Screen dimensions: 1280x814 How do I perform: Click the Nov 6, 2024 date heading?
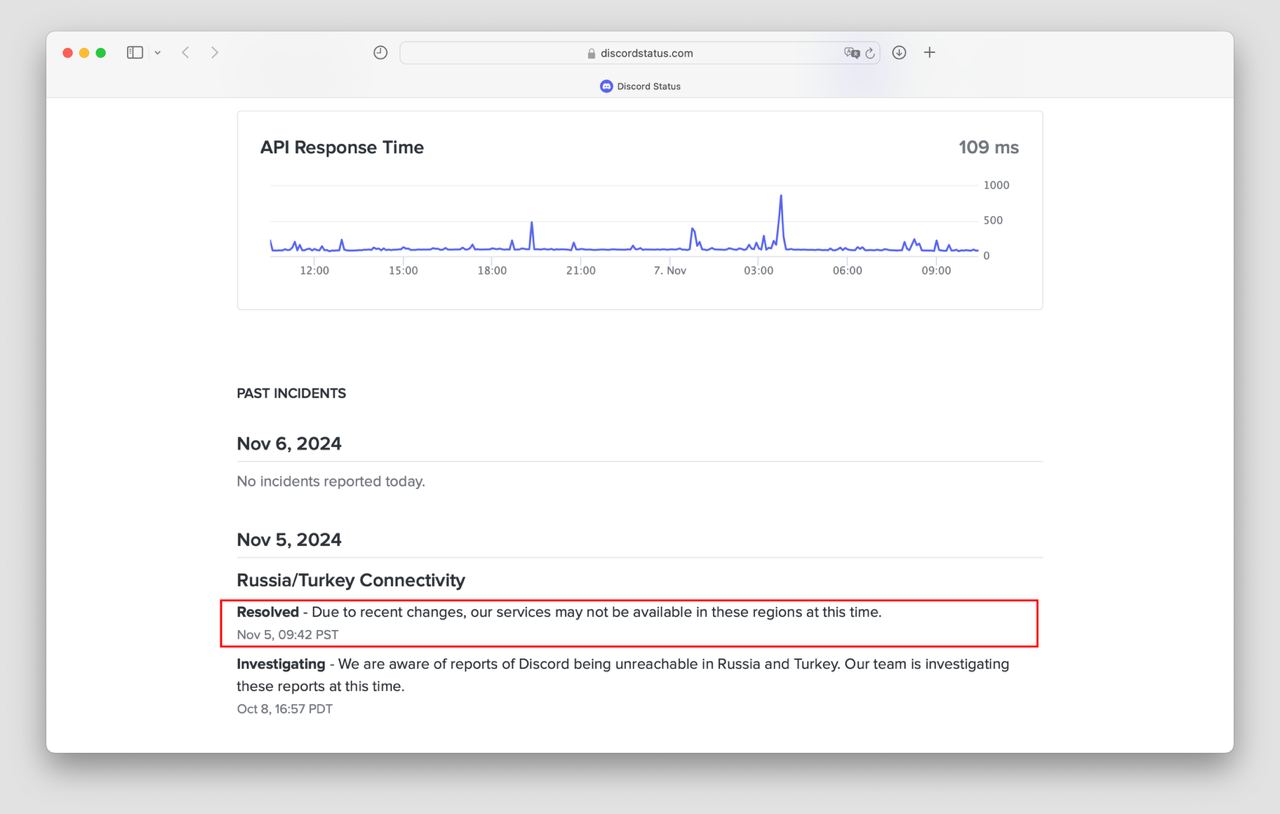click(x=289, y=444)
